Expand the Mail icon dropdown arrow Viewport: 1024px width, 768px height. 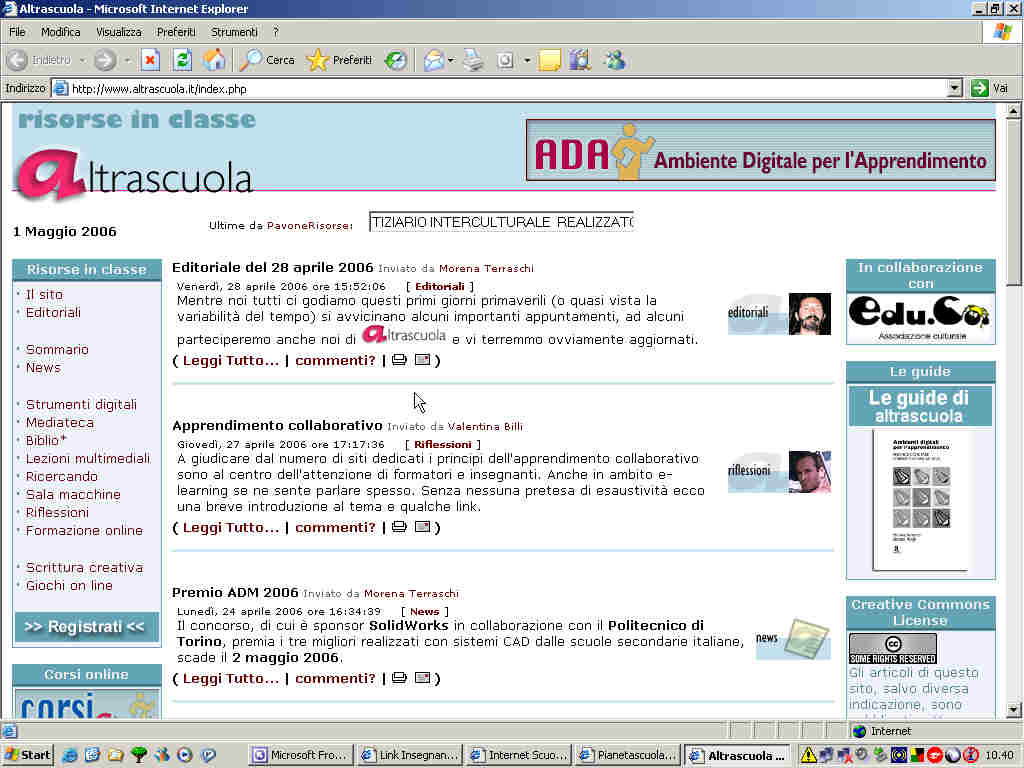point(451,61)
